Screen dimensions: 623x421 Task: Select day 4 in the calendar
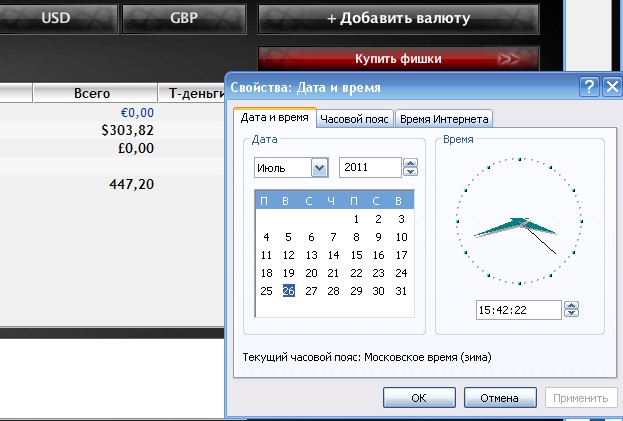coord(266,237)
